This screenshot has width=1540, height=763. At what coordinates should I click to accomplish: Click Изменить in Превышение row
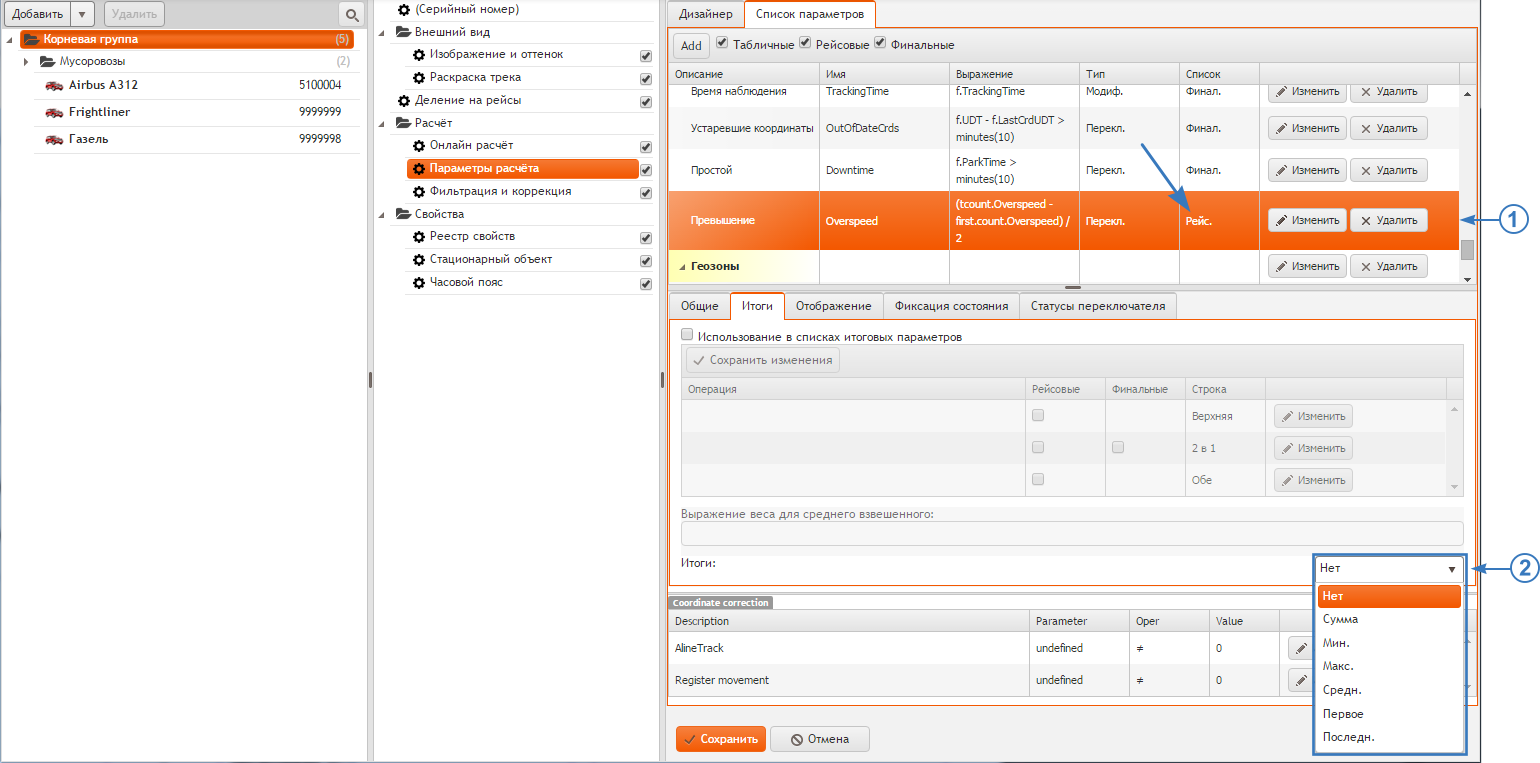pos(1307,220)
